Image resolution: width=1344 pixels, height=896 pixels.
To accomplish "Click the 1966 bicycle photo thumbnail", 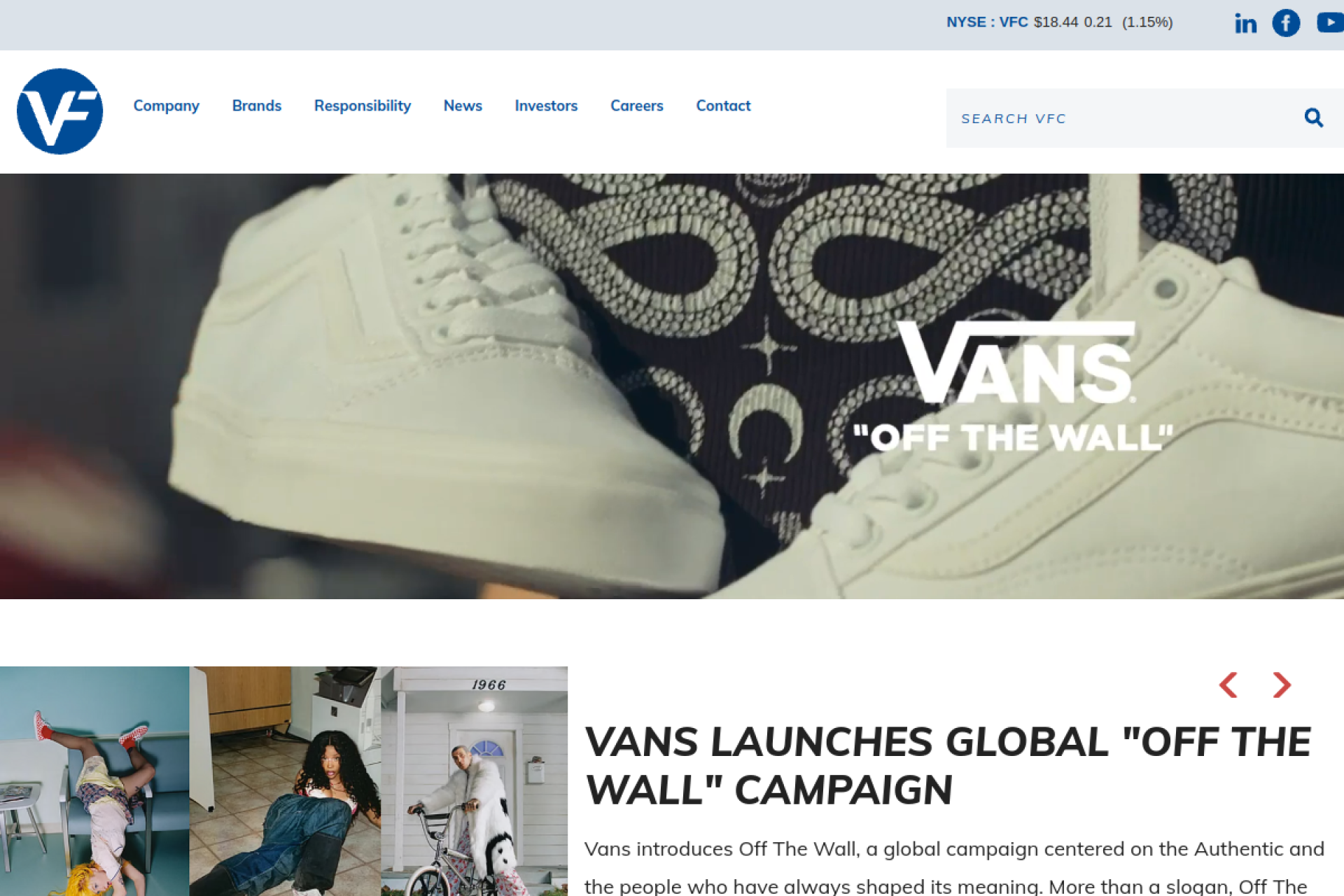I will (474, 781).
